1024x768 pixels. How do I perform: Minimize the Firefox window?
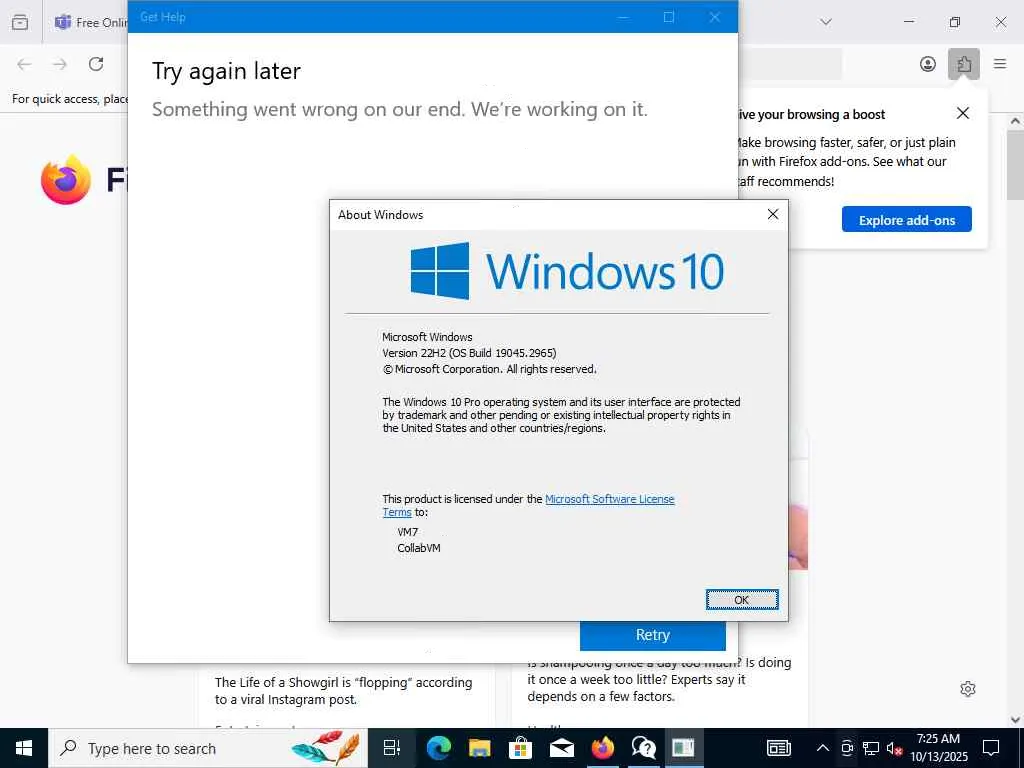tap(908, 22)
